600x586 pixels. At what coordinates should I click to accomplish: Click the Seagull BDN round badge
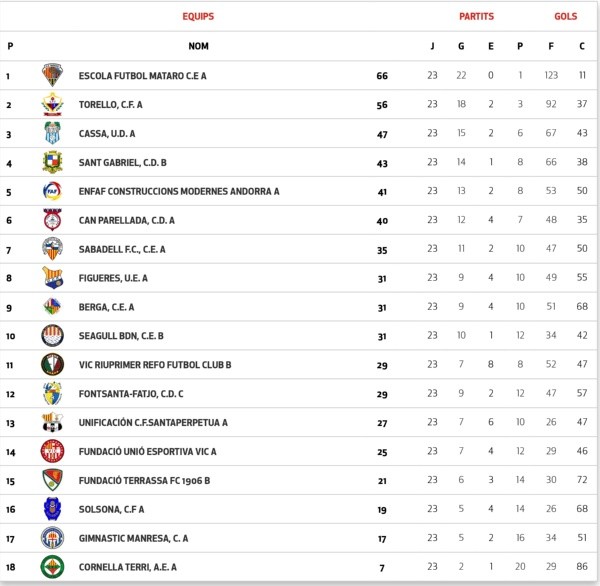(52, 336)
